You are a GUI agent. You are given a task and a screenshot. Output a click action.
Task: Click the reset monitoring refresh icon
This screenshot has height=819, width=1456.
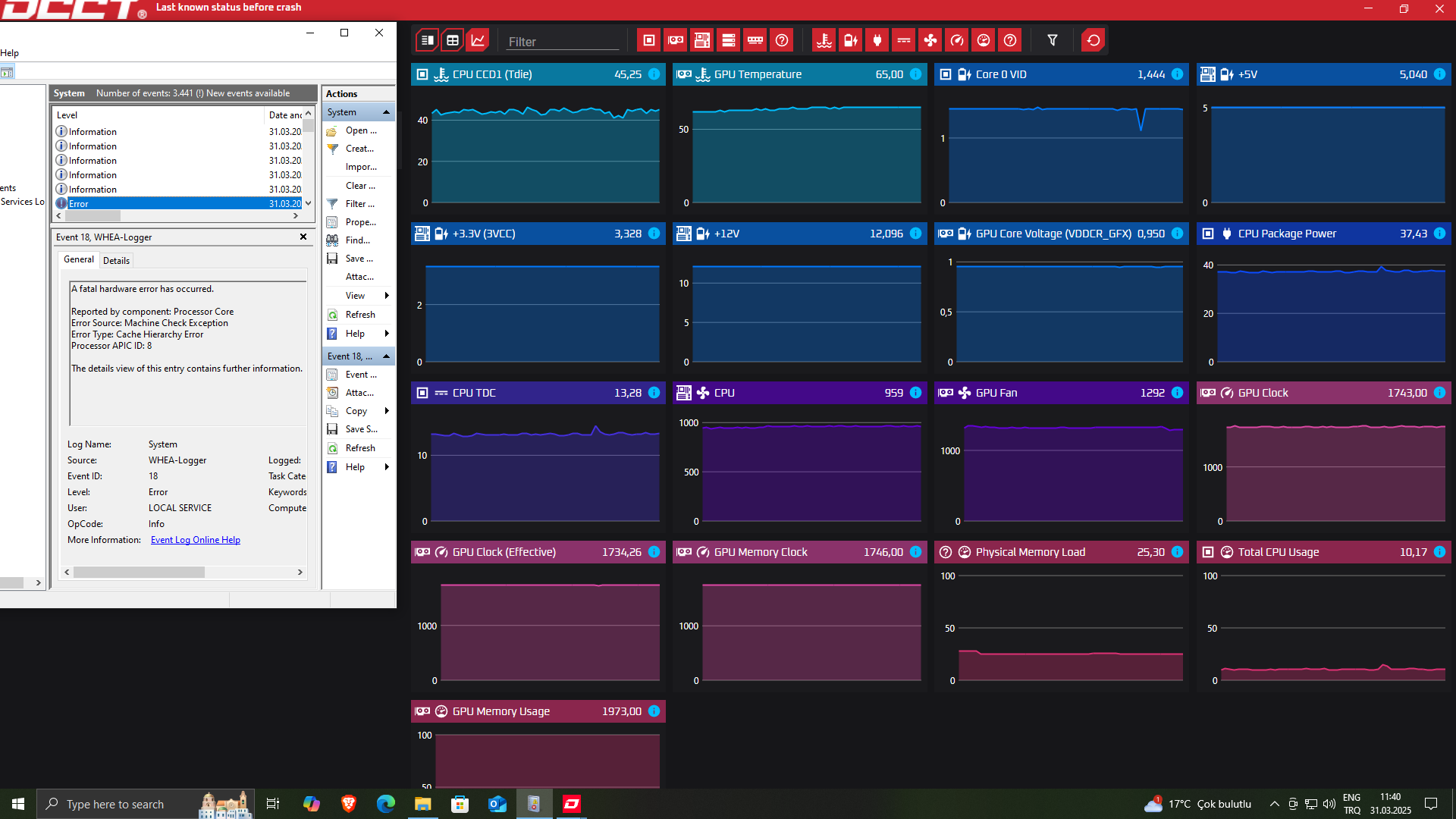coord(1093,40)
